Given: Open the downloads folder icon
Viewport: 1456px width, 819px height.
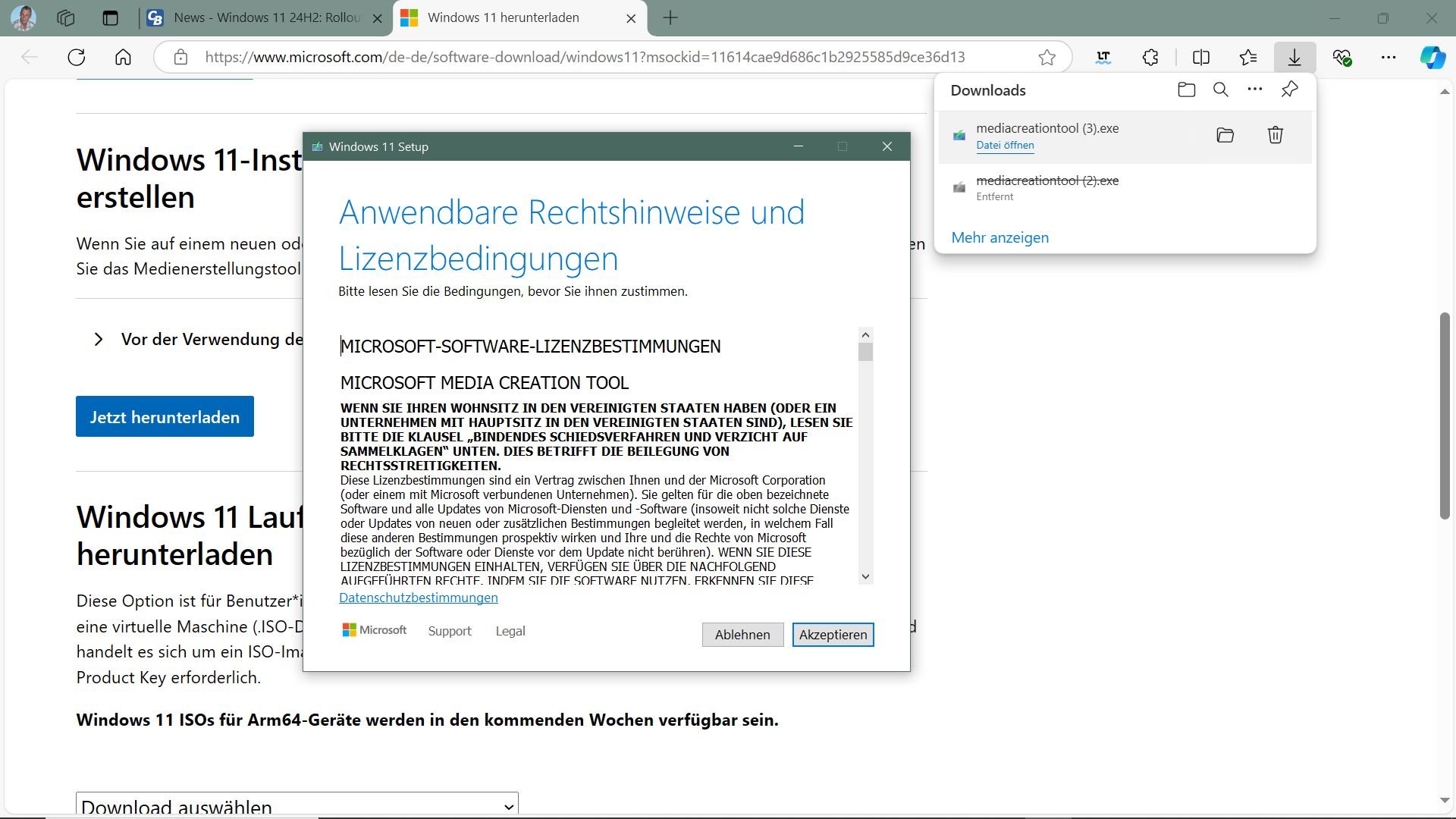Looking at the screenshot, I should [1186, 89].
